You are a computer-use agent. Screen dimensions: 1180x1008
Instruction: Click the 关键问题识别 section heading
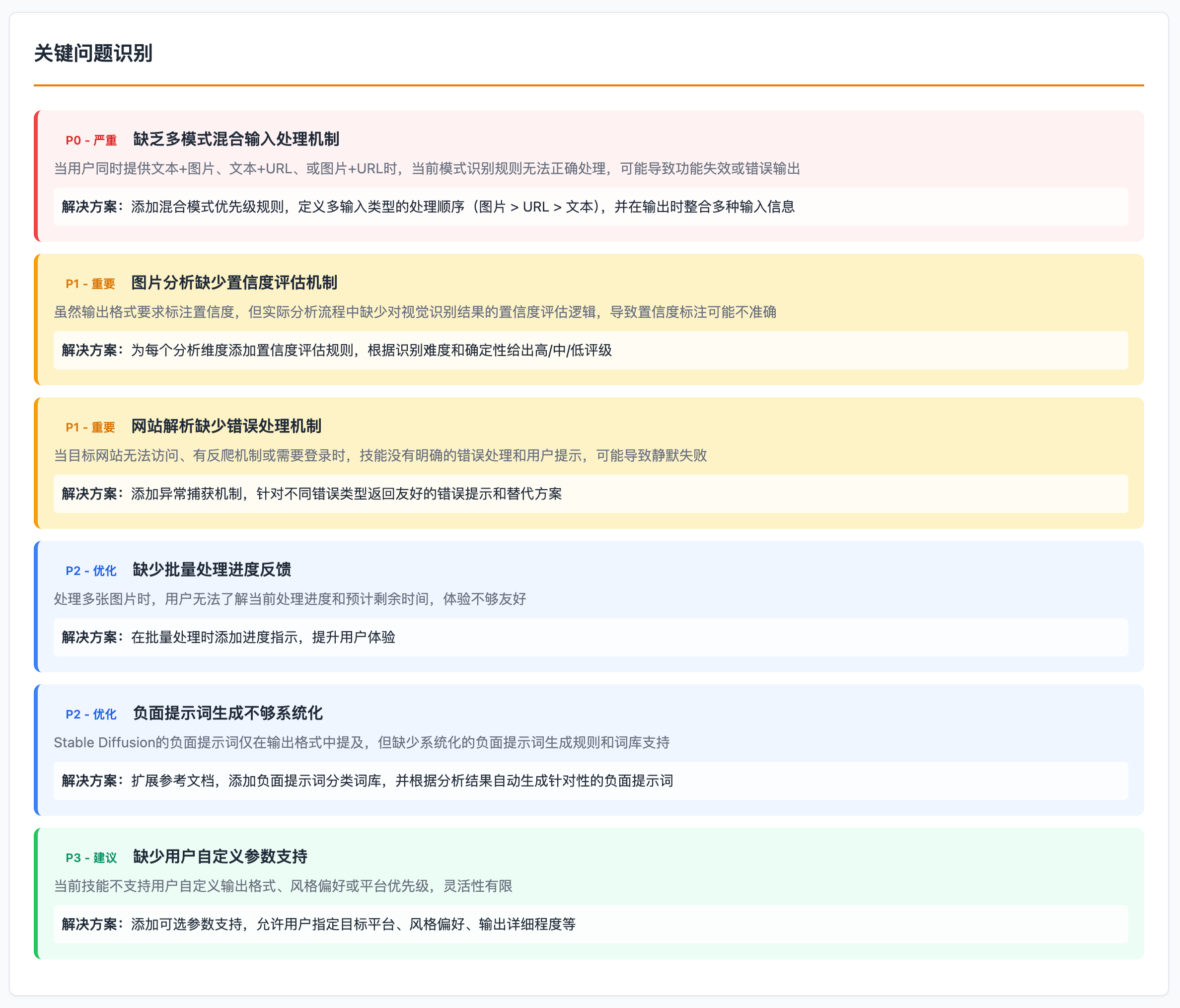(93, 53)
